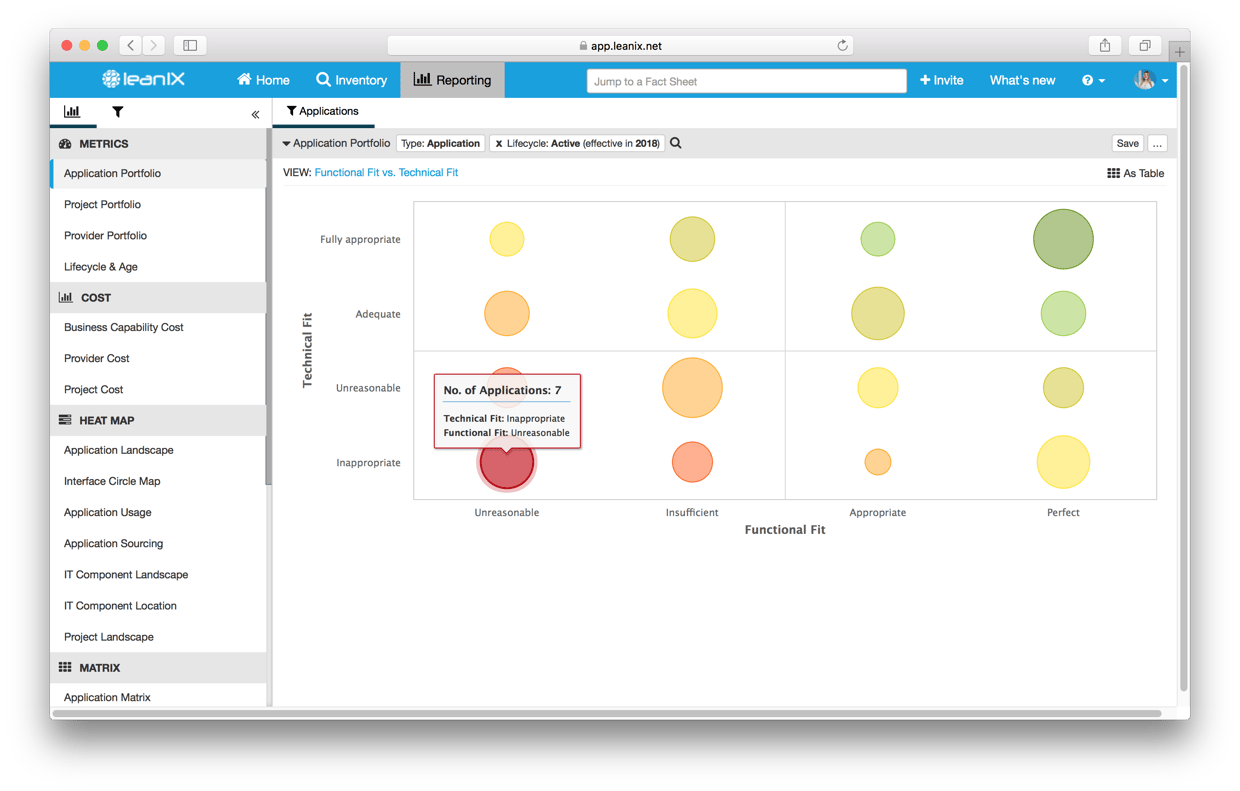1240x791 pixels.
Task: Expand the Application Portfolio report dropdown
Action: point(288,143)
